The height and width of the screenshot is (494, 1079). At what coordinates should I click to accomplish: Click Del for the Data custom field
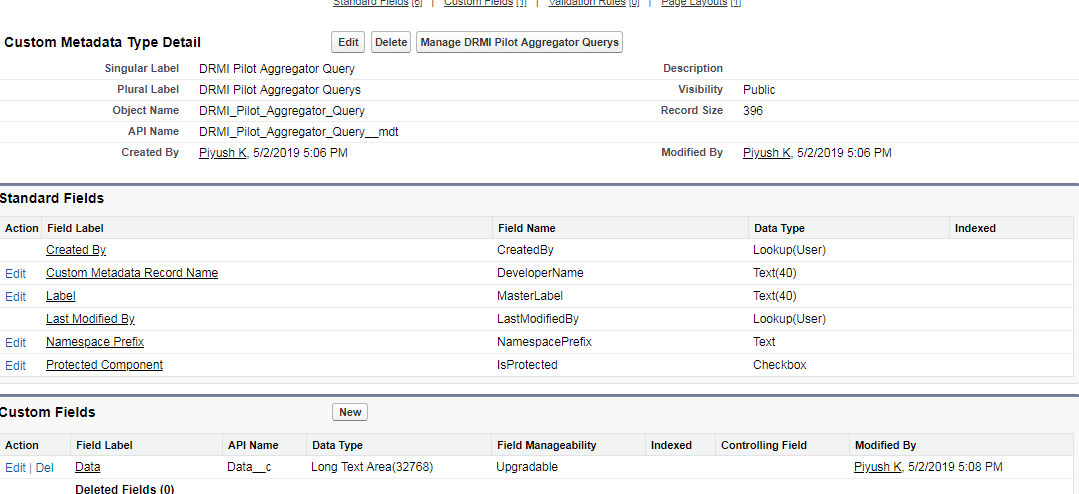click(x=45, y=467)
